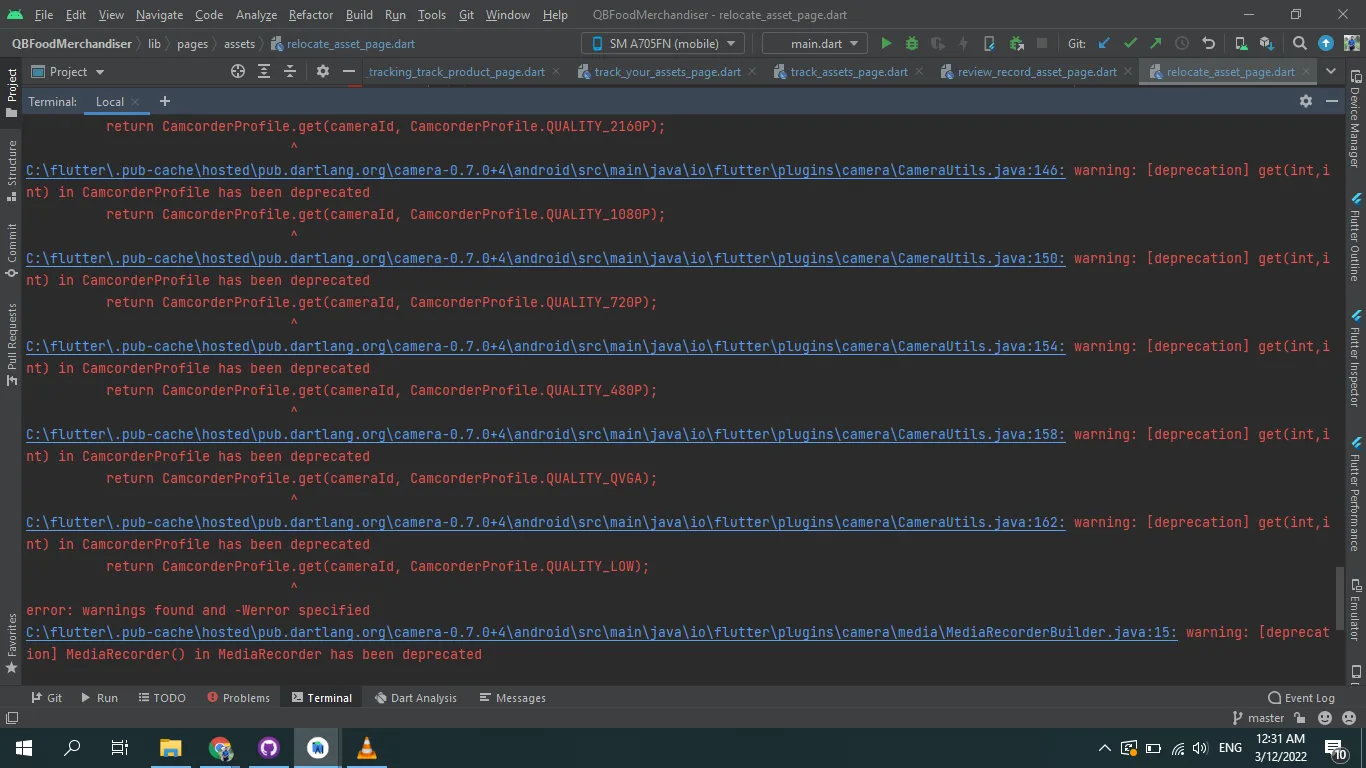Commit changes with the green checkmark icon

1130,44
